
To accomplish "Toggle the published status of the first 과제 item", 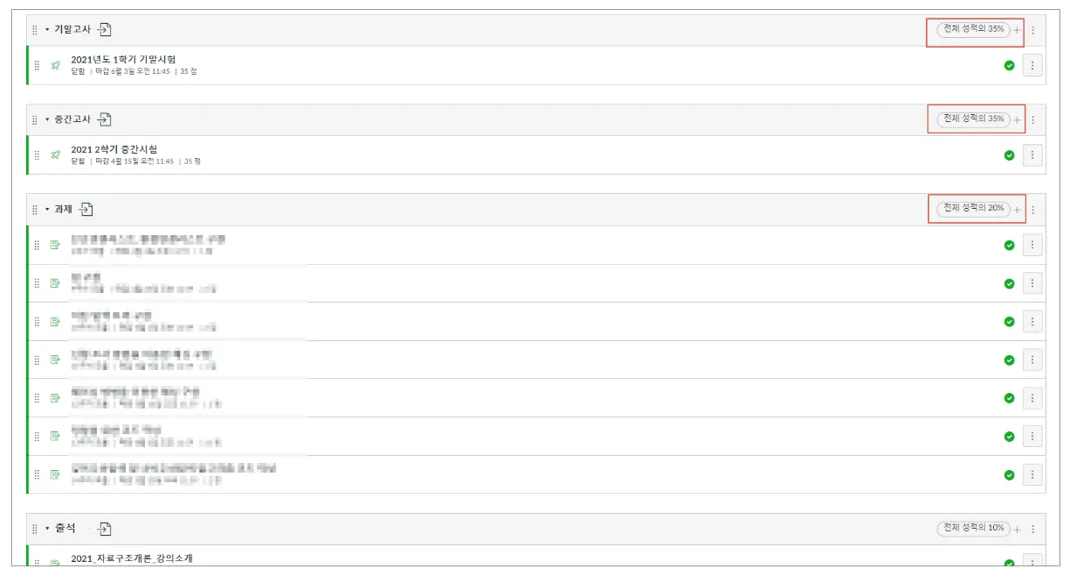I will click(x=1009, y=245).
